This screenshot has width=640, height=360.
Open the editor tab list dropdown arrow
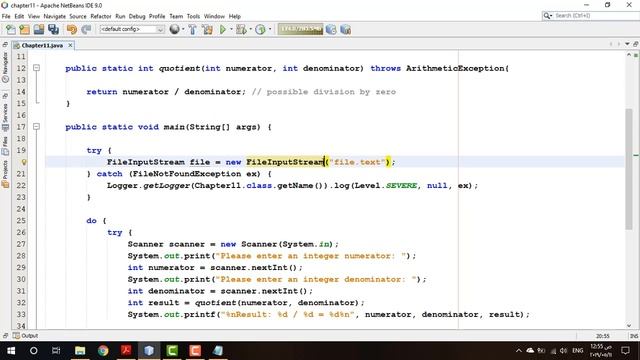click(x=627, y=44)
